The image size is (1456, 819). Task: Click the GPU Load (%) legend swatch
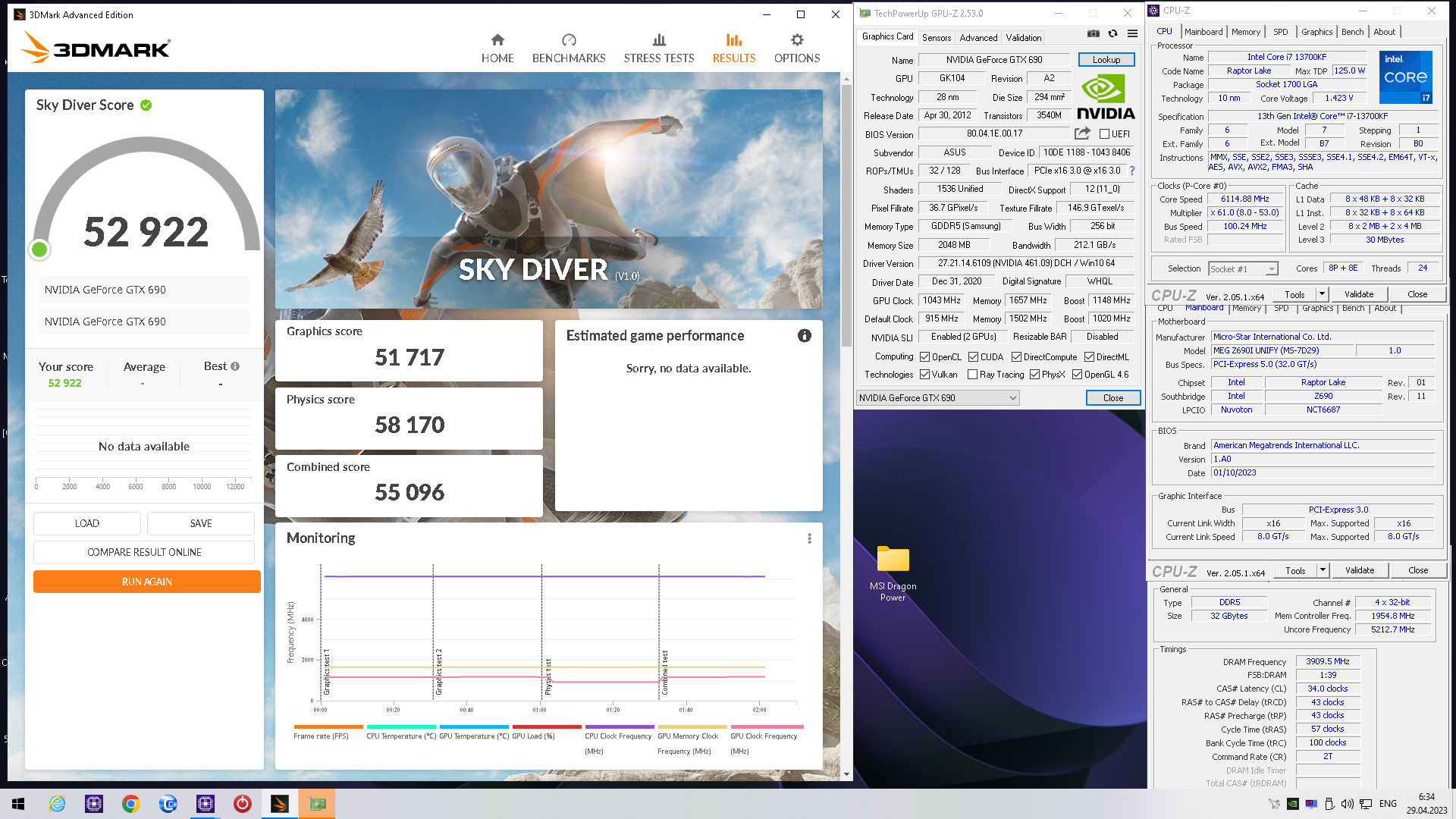point(547,727)
